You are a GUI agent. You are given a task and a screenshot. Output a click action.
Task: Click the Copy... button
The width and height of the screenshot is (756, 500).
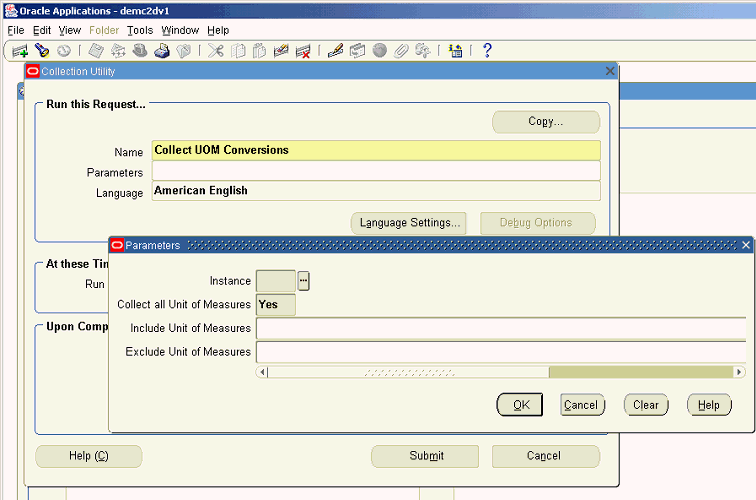click(x=546, y=122)
